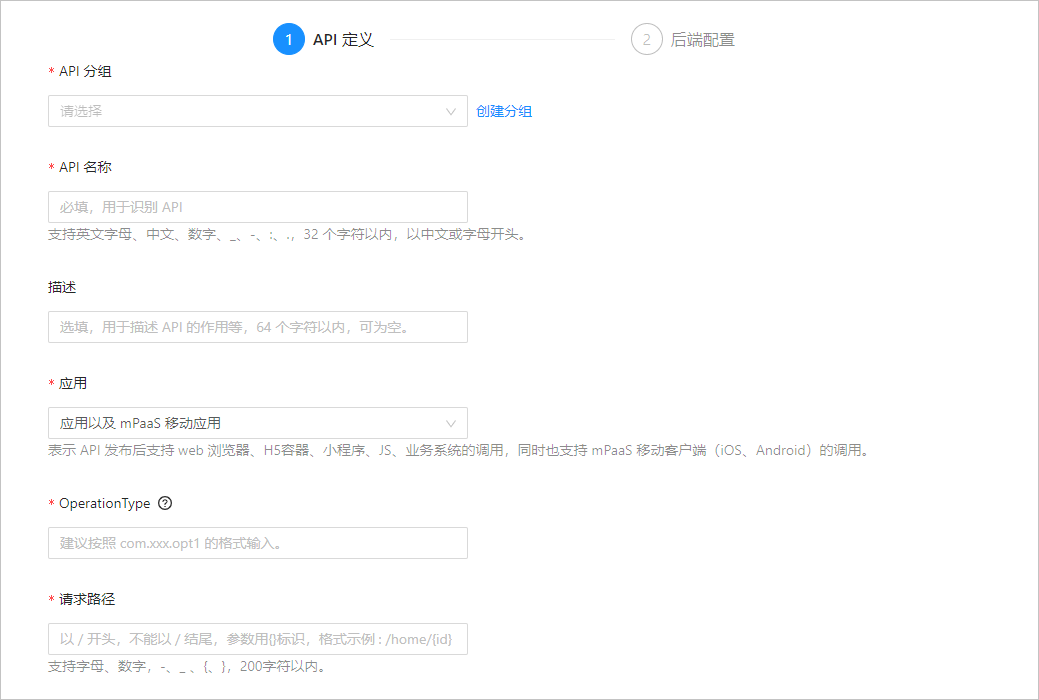Click the API 分组 label
The image size is (1039, 700).
85,72
